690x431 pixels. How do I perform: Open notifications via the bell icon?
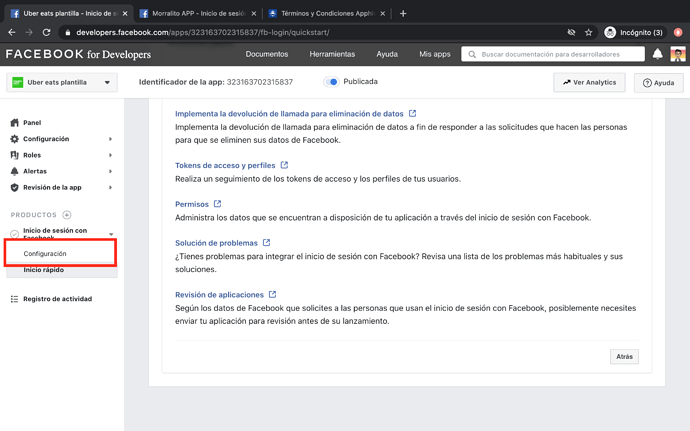pos(657,54)
